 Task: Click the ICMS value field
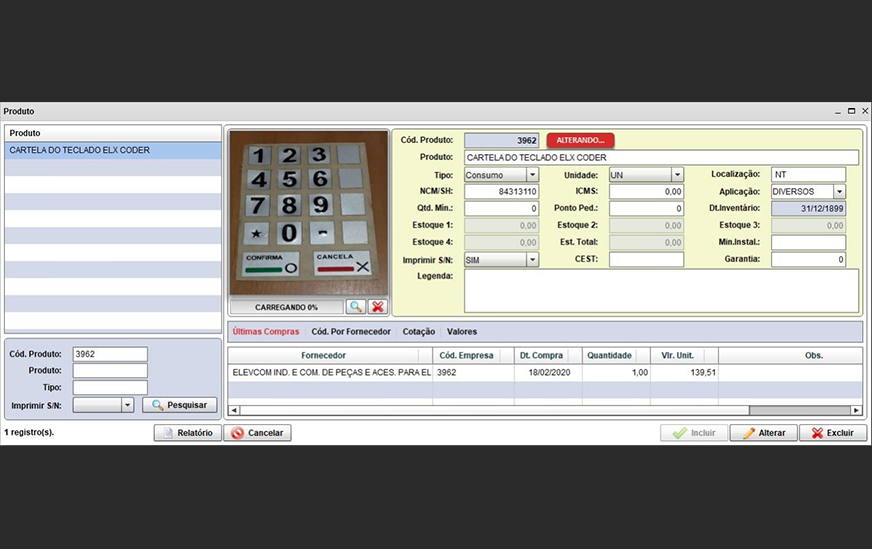coord(646,191)
